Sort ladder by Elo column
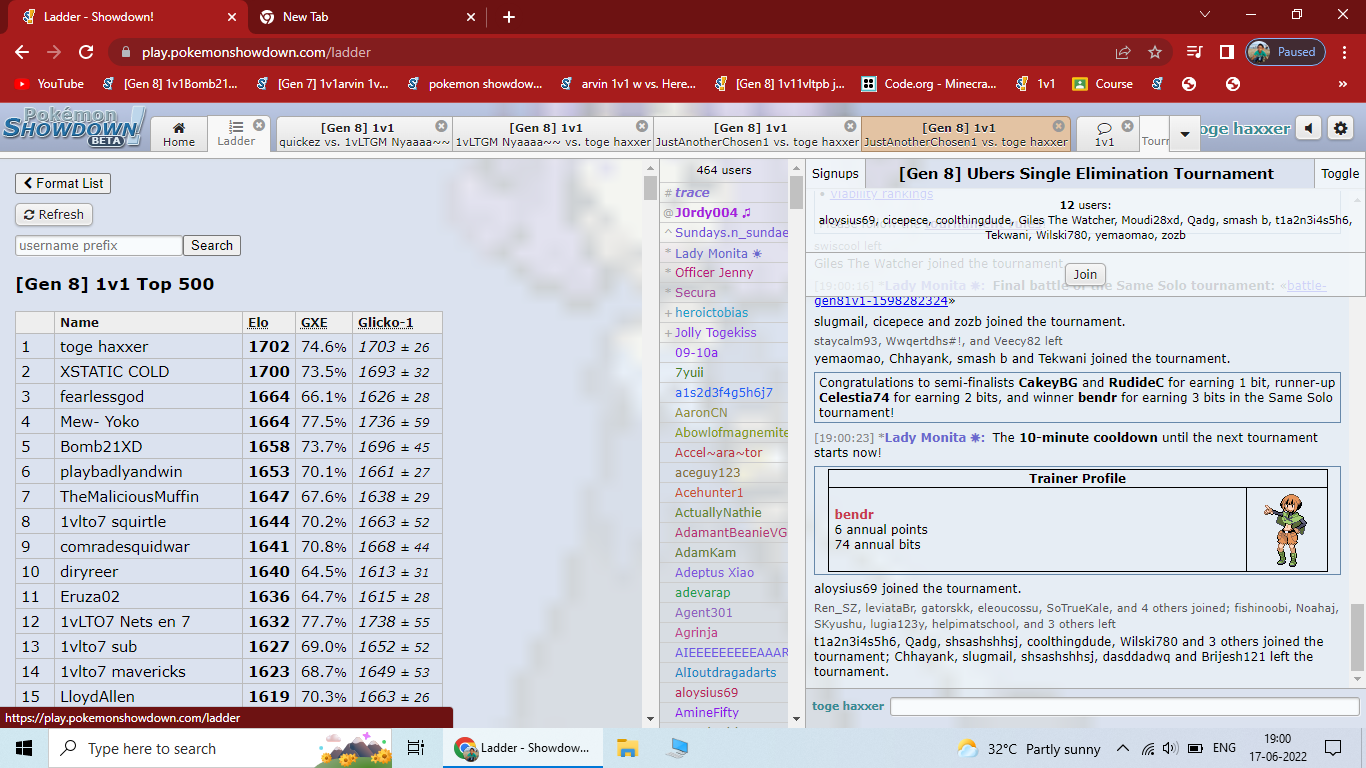The height and width of the screenshot is (768, 1366). pos(258,322)
